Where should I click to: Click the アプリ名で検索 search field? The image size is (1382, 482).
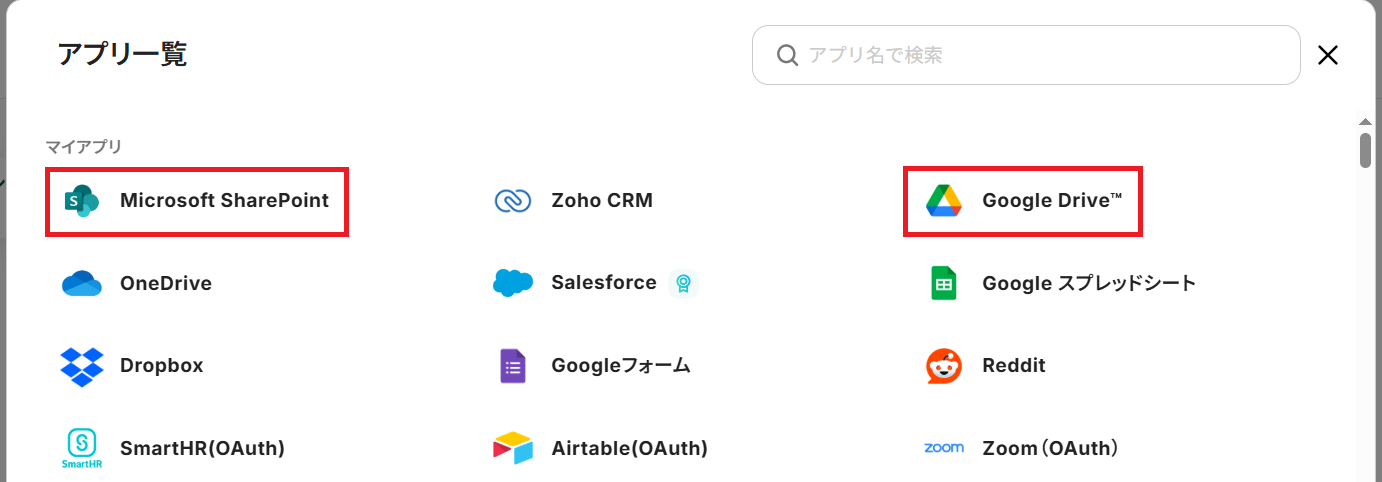coord(1040,55)
